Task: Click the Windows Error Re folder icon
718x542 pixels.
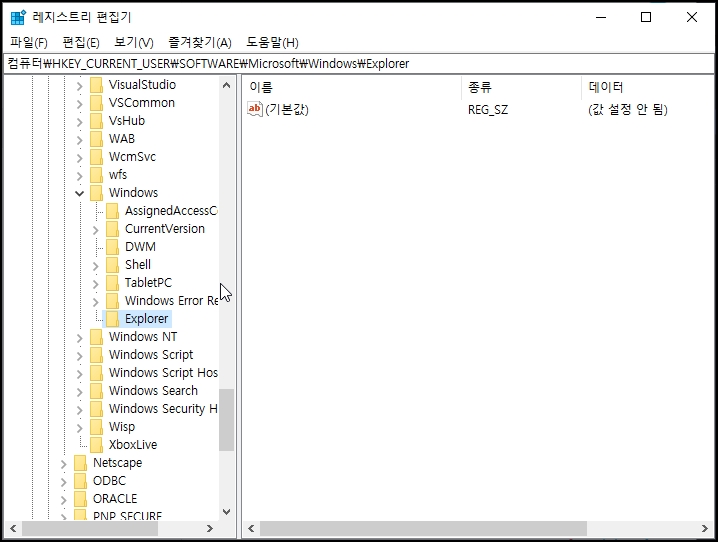Action: [x=113, y=301]
